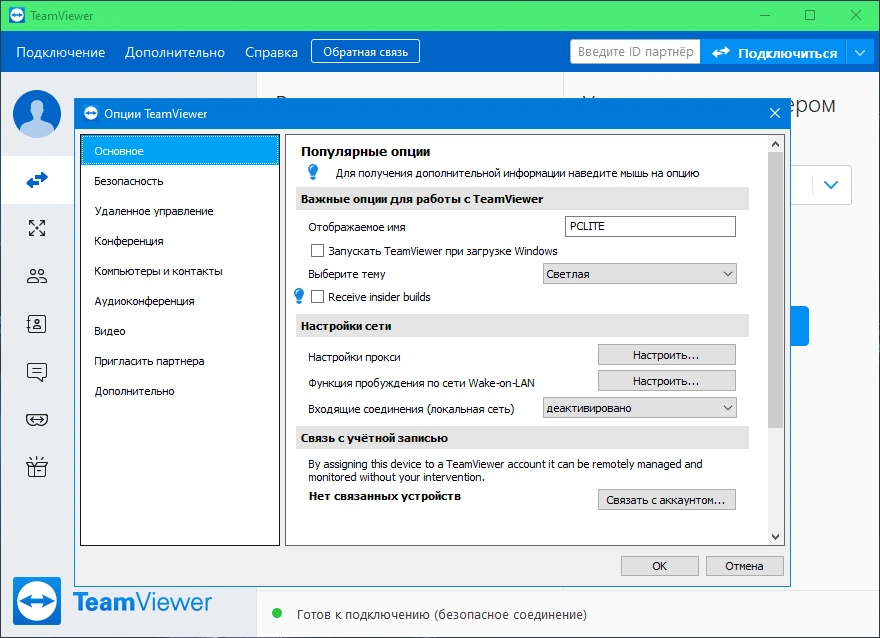This screenshot has width=880, height=638.
Task: Click the Связать с аккаунтом button
Action: 666,499
